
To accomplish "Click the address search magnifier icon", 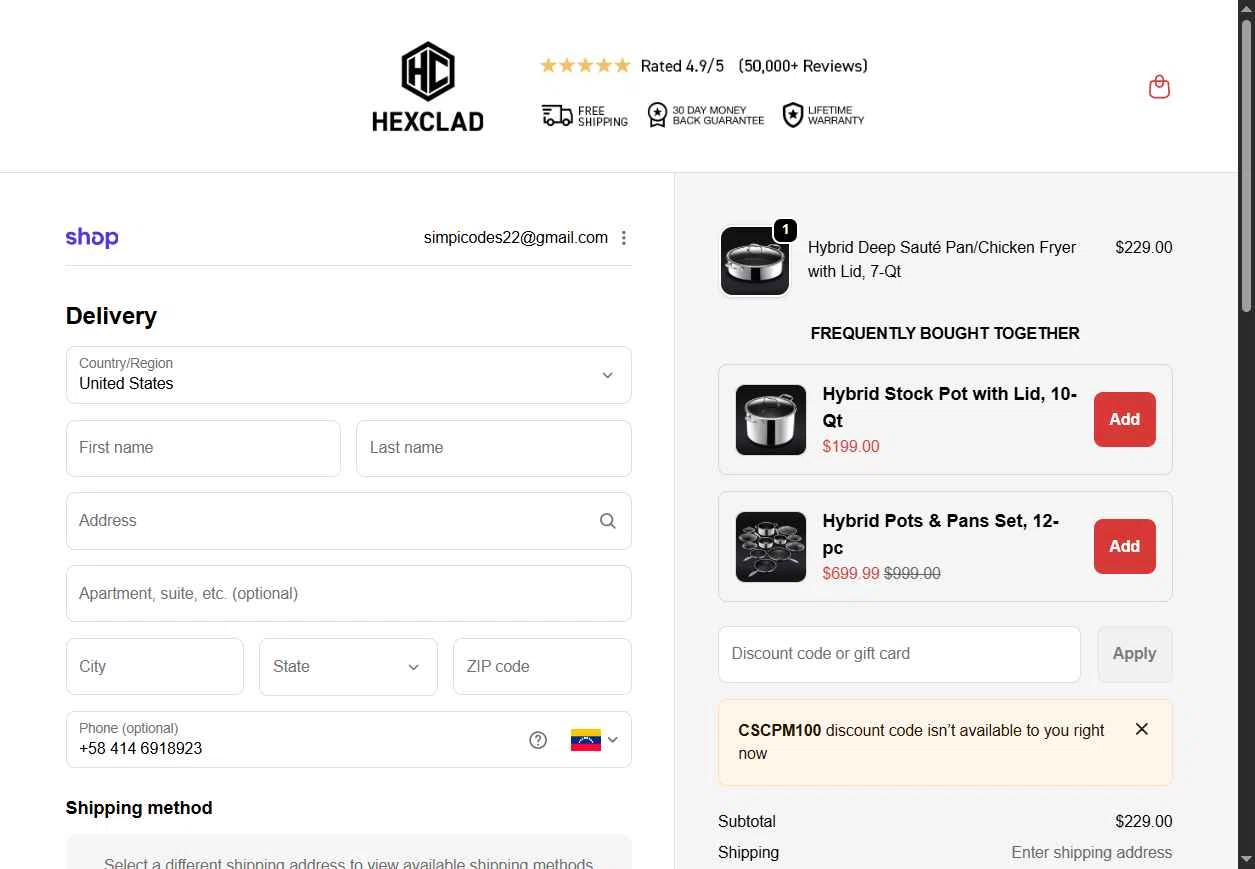I will pyautogui.click(x=607, y=521).
